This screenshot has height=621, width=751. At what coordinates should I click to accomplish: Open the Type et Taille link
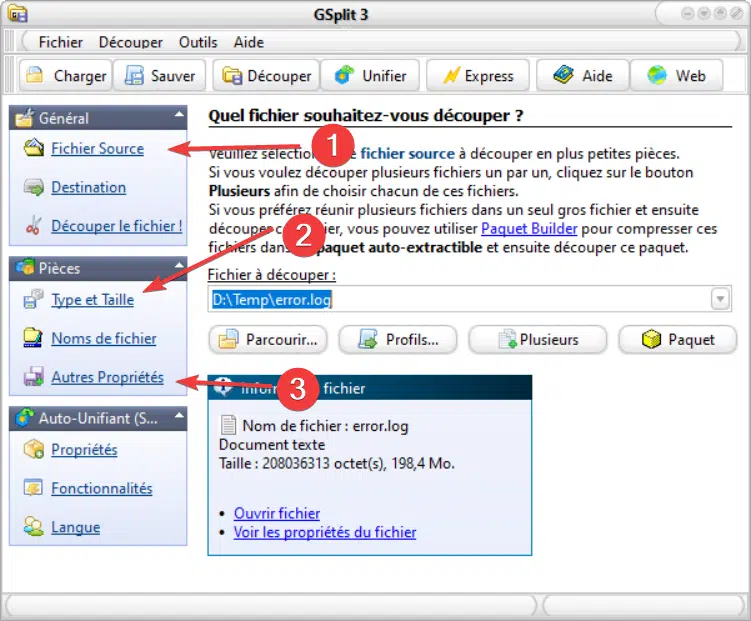tap(93, 300)
